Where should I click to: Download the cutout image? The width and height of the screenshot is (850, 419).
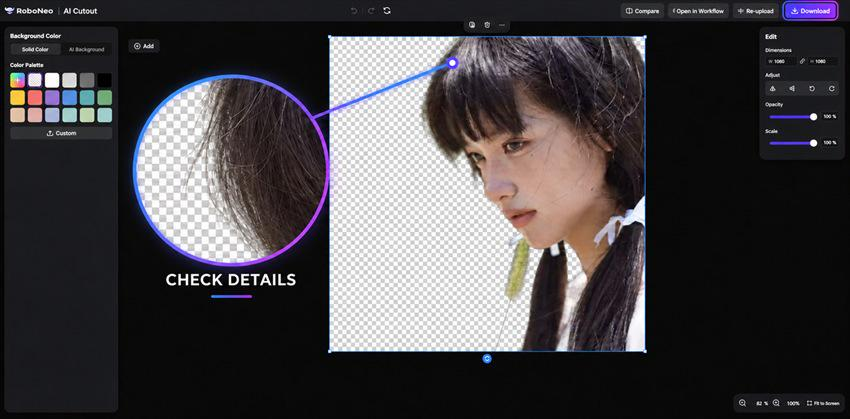[810, 11]
